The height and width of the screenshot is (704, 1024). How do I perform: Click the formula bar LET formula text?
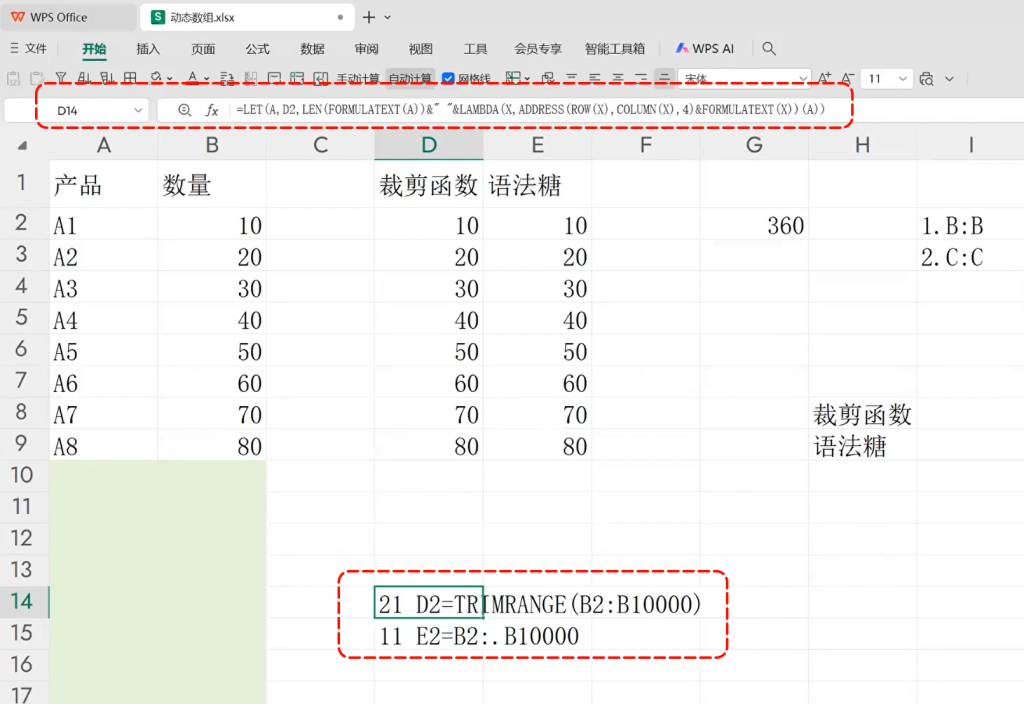pos(530,110)
